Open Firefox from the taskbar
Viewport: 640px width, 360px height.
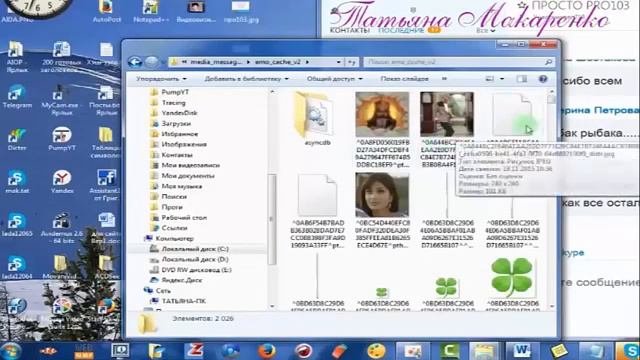[266, 351]
